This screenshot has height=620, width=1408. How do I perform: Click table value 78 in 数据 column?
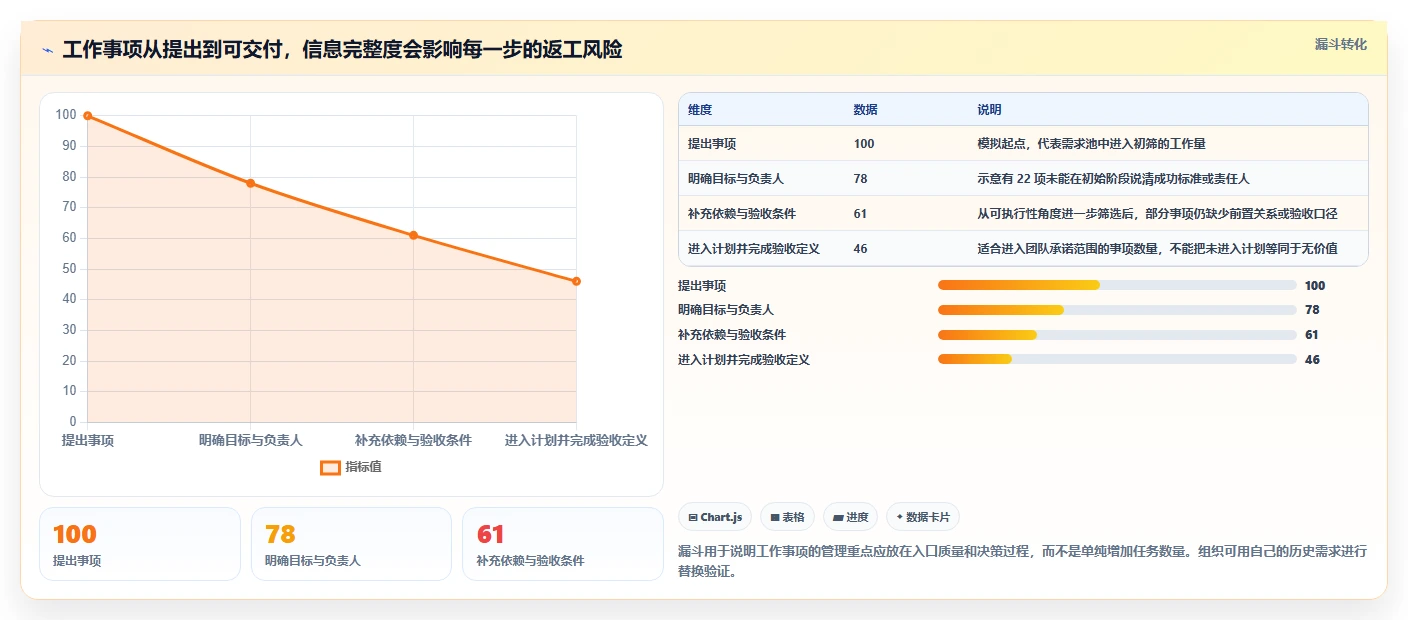(x=861, y=179)
